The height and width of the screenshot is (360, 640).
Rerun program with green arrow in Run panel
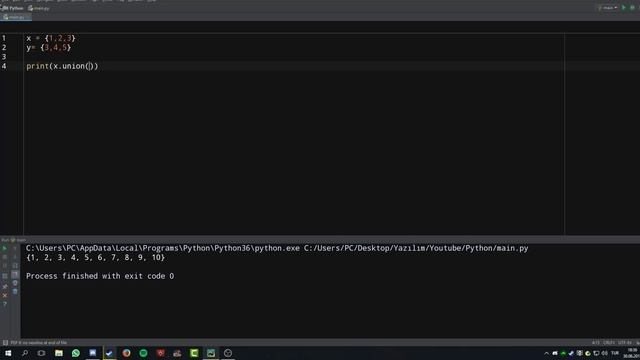point(5,248)
